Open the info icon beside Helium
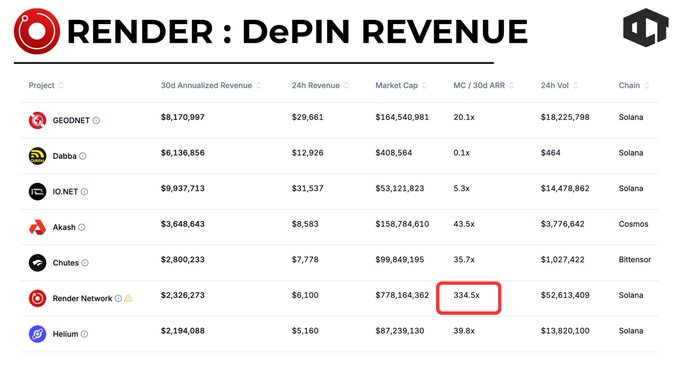This screenshot has width=679, height=382. pos(84,334)
